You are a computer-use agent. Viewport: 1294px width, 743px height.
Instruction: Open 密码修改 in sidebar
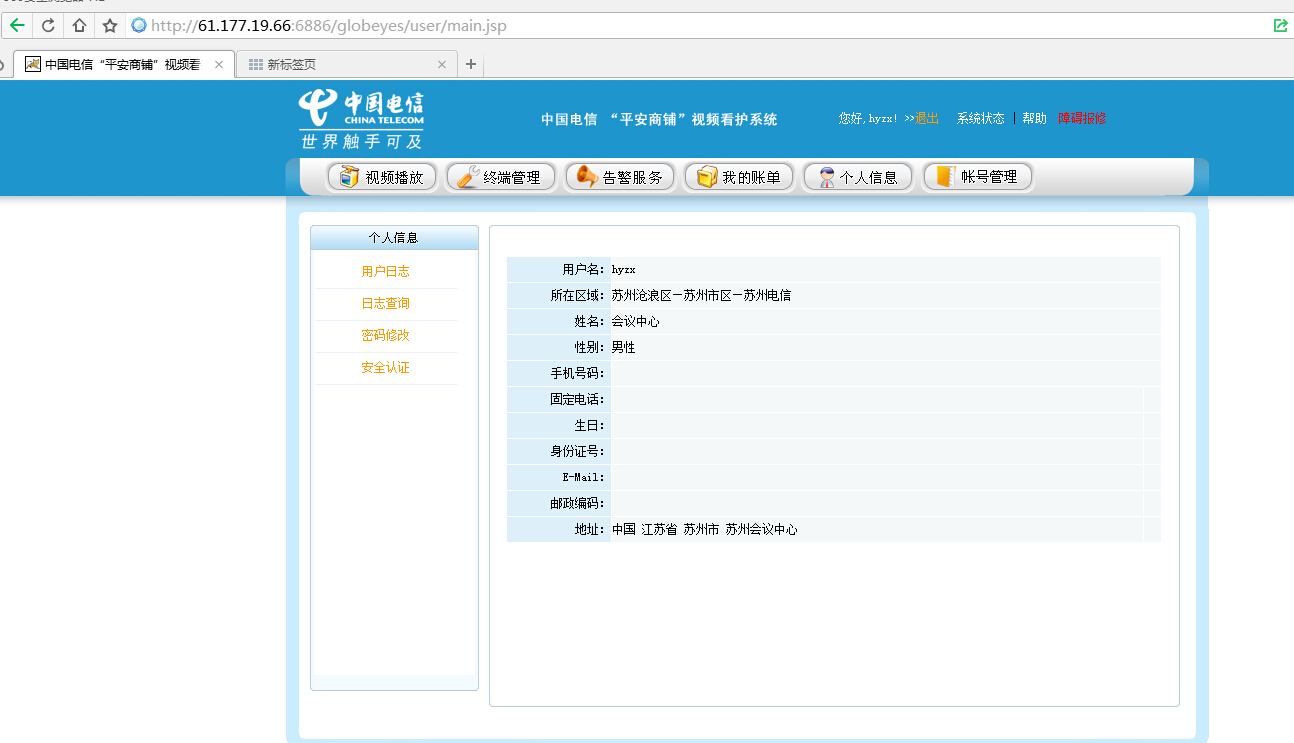click(x=385, y=336)
